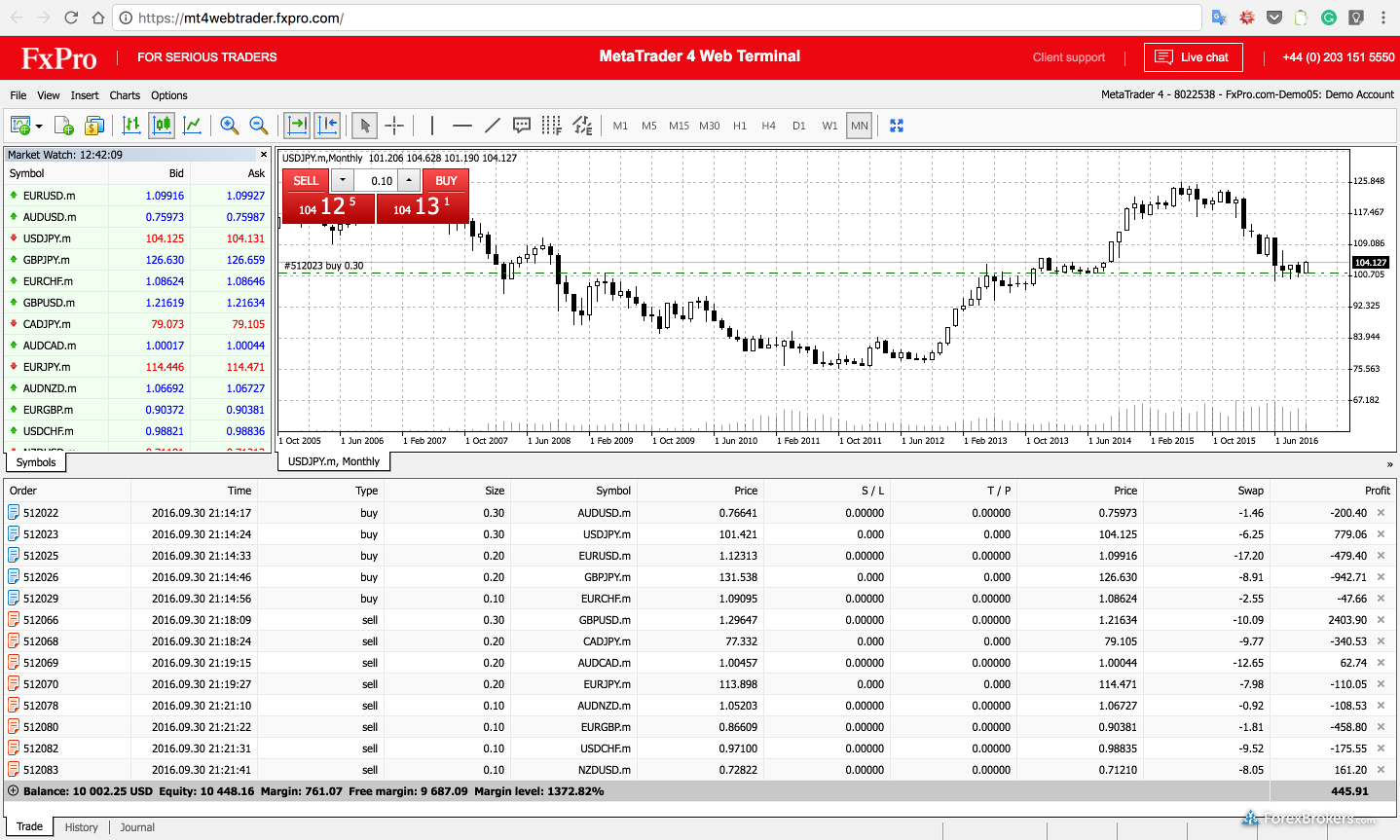Select the horizontal line drawing tool
This screenshot has height=840, width=1400.
pyautogui.click(x=462, y=126)
